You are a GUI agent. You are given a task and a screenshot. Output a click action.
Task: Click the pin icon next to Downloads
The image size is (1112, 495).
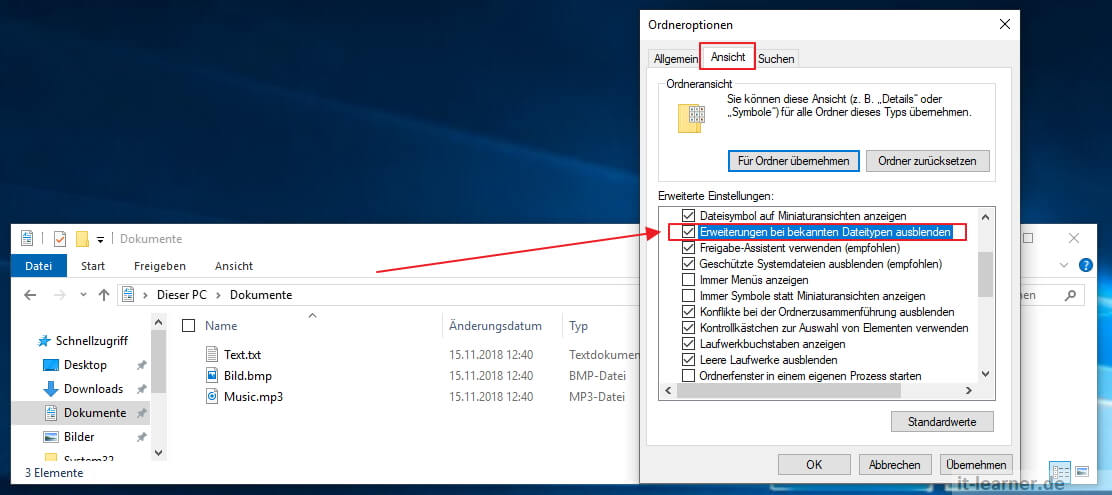point(141,389)
